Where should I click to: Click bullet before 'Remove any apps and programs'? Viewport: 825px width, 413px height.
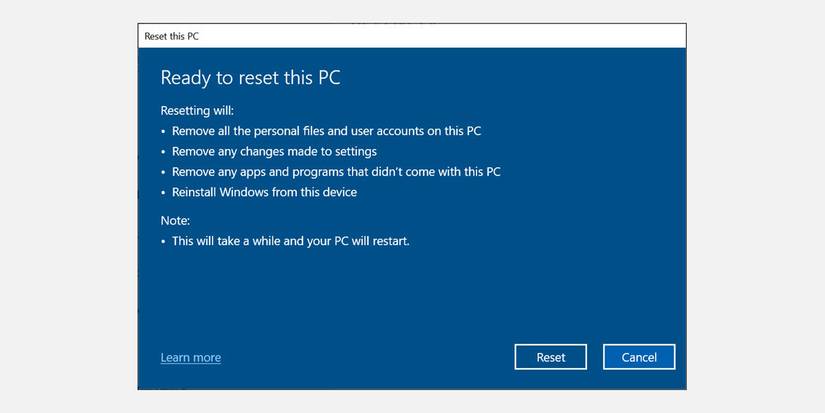pyautogui.click(x=163, y=172)
